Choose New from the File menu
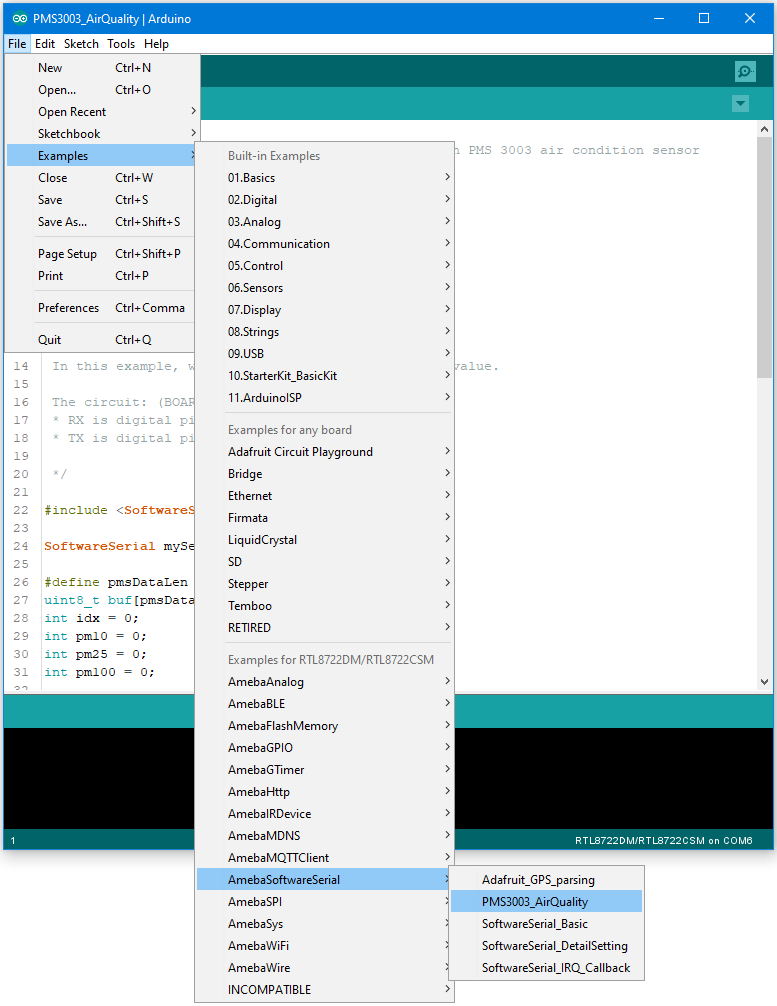Image resolution: width=777 pixels, height=1006 pixels. [x=101, y=67]
